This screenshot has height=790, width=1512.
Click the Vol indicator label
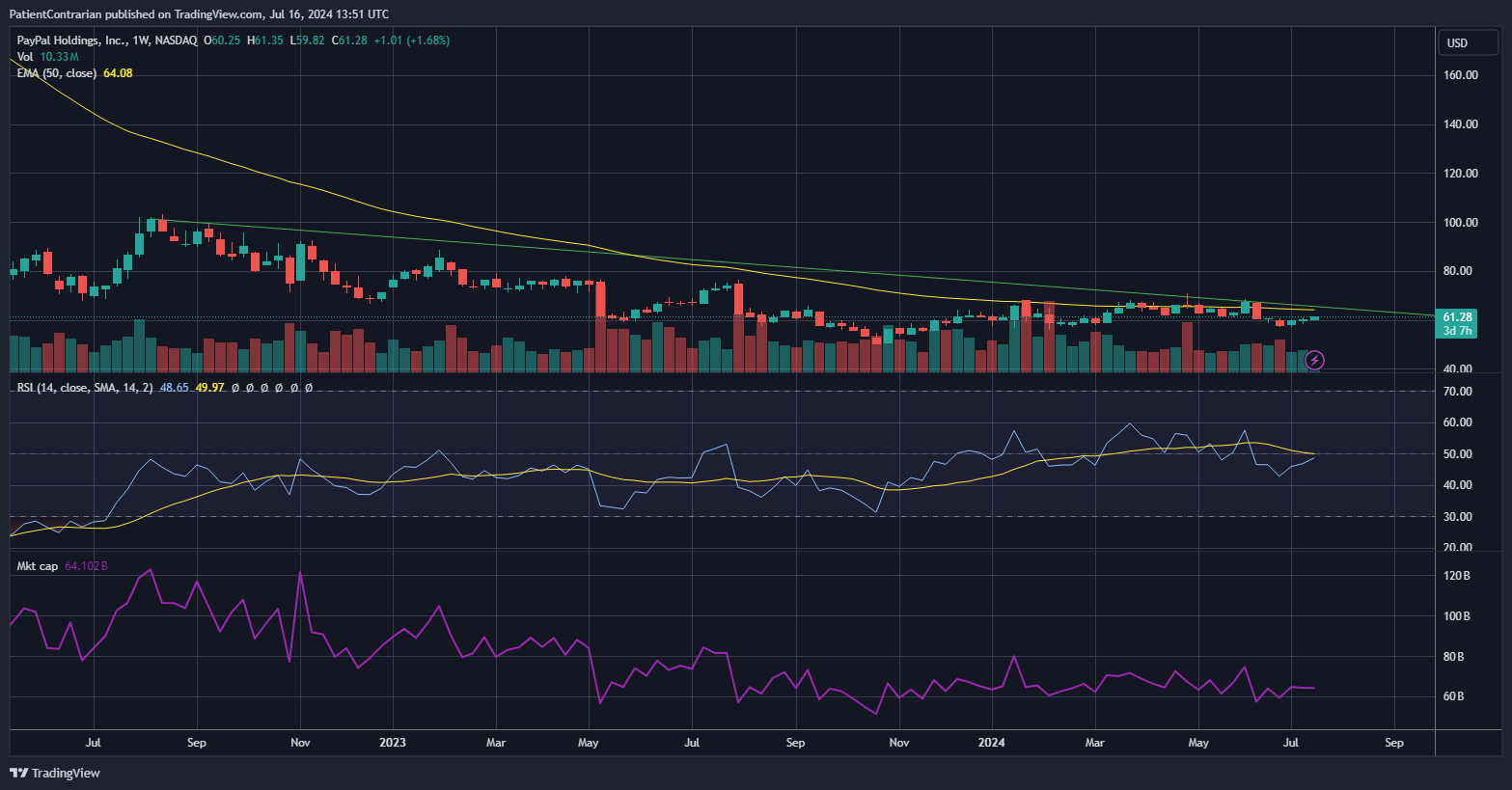pyautogui.click(x=25, y=57)
